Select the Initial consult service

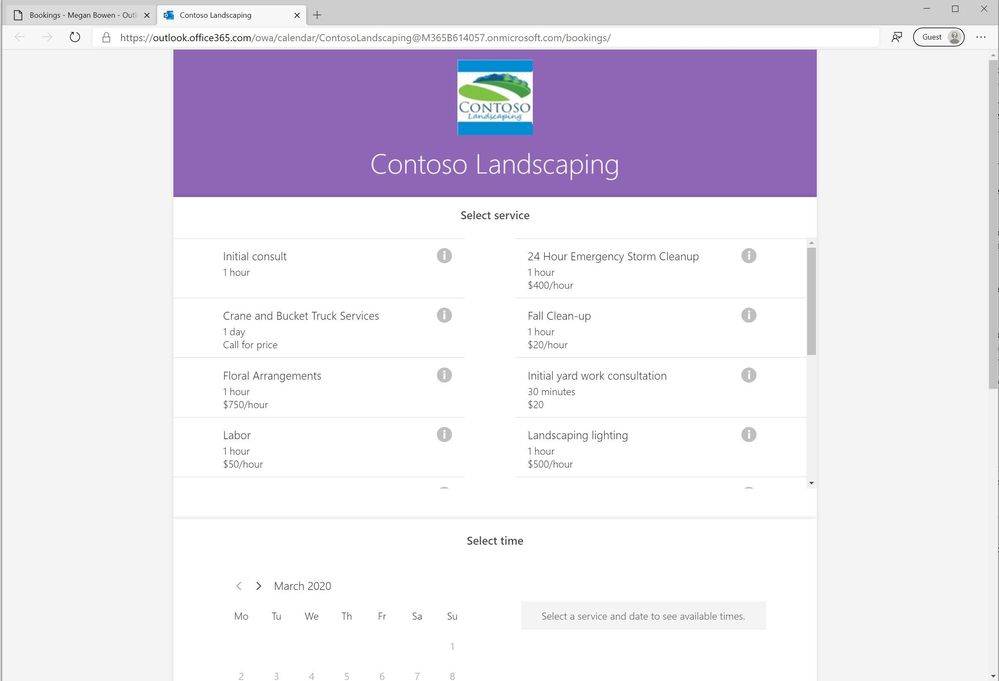[x=319, y=268]
